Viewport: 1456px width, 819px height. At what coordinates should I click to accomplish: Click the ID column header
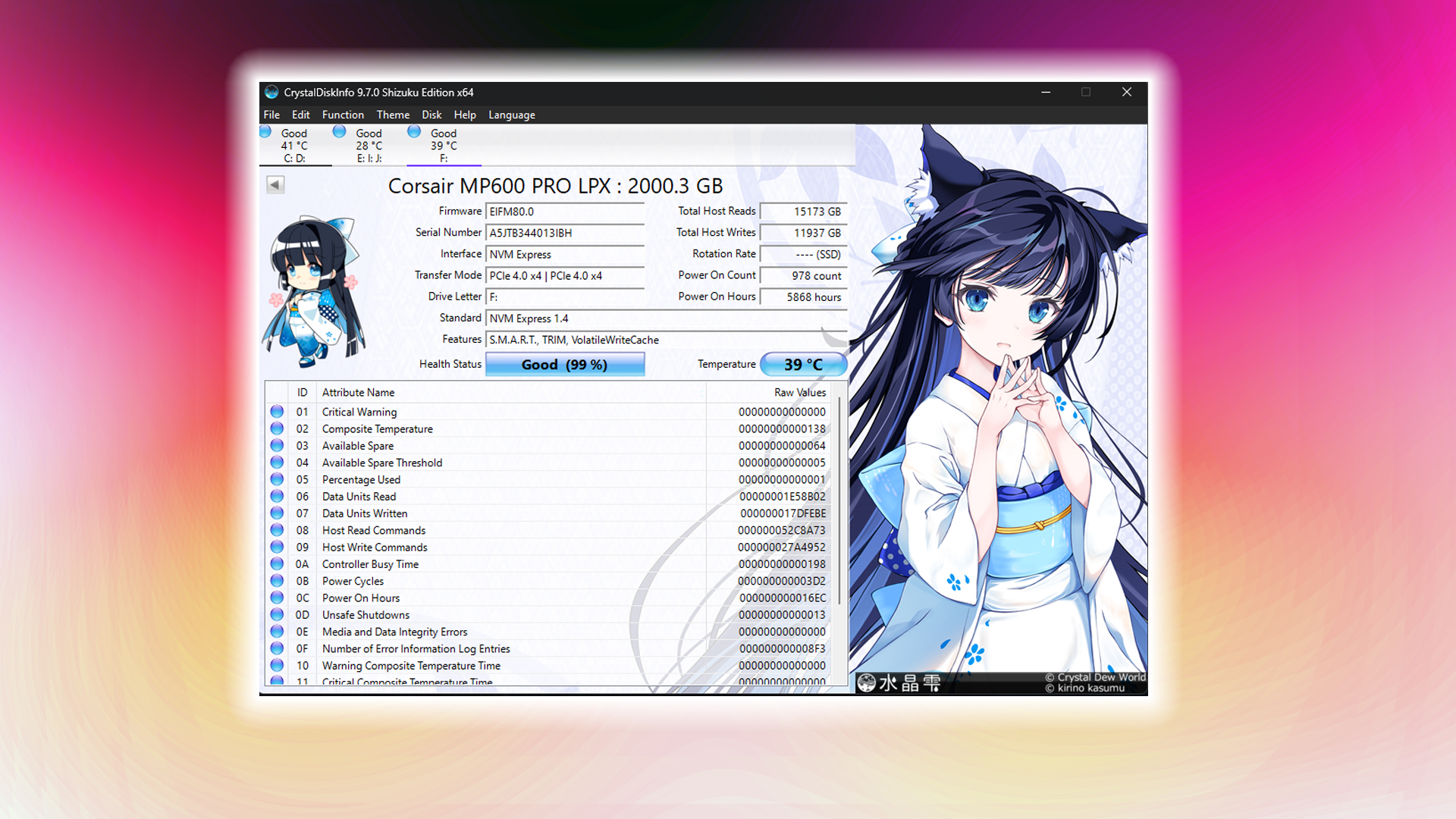coord(302,392)
